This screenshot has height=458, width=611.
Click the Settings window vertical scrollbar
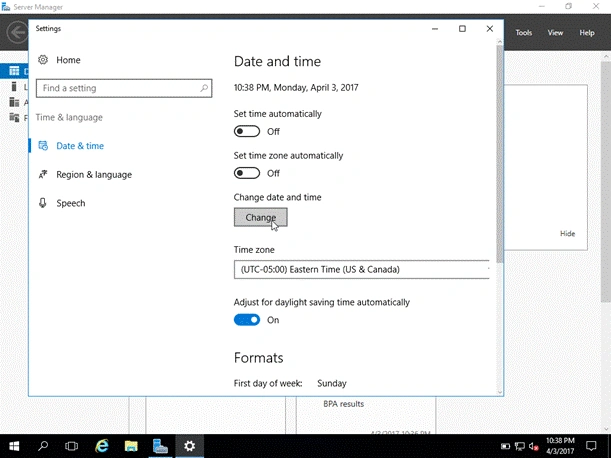[x=500, y=154]
